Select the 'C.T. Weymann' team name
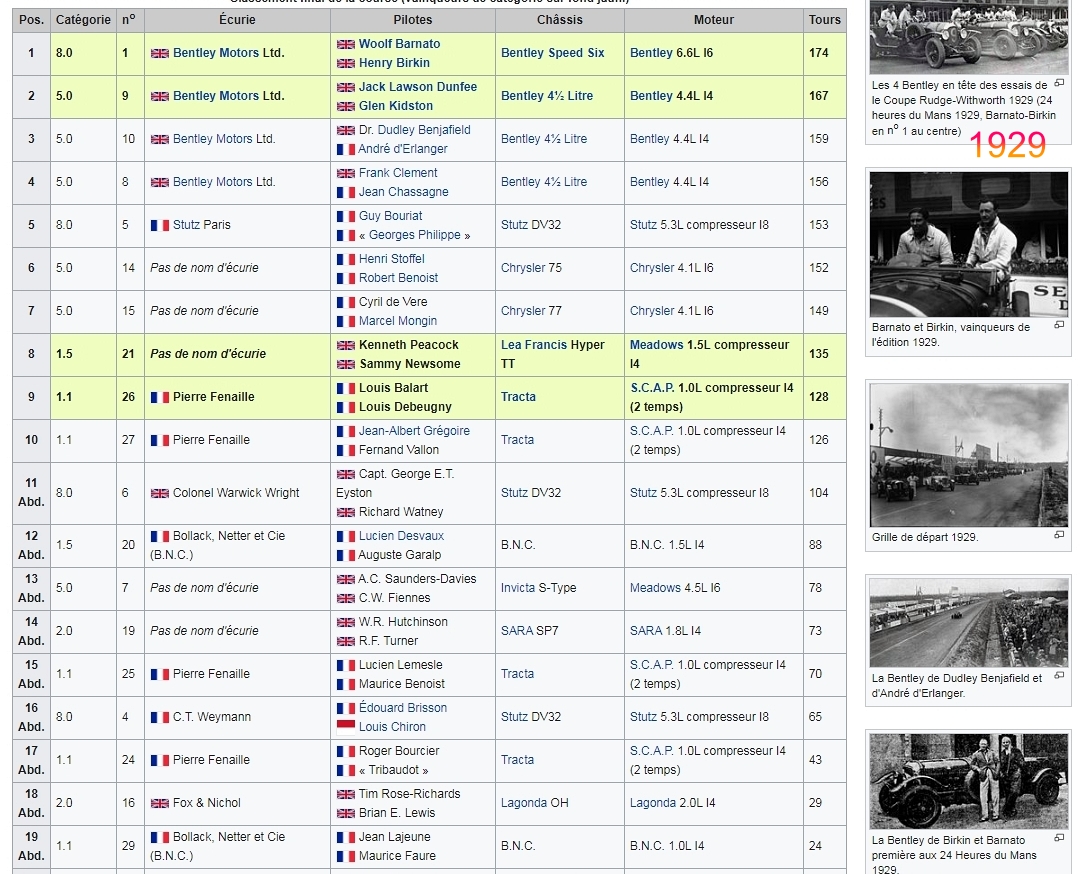The height and width of the screenshot is (874, 1083). pyautogui.click(x=212, y=717)
